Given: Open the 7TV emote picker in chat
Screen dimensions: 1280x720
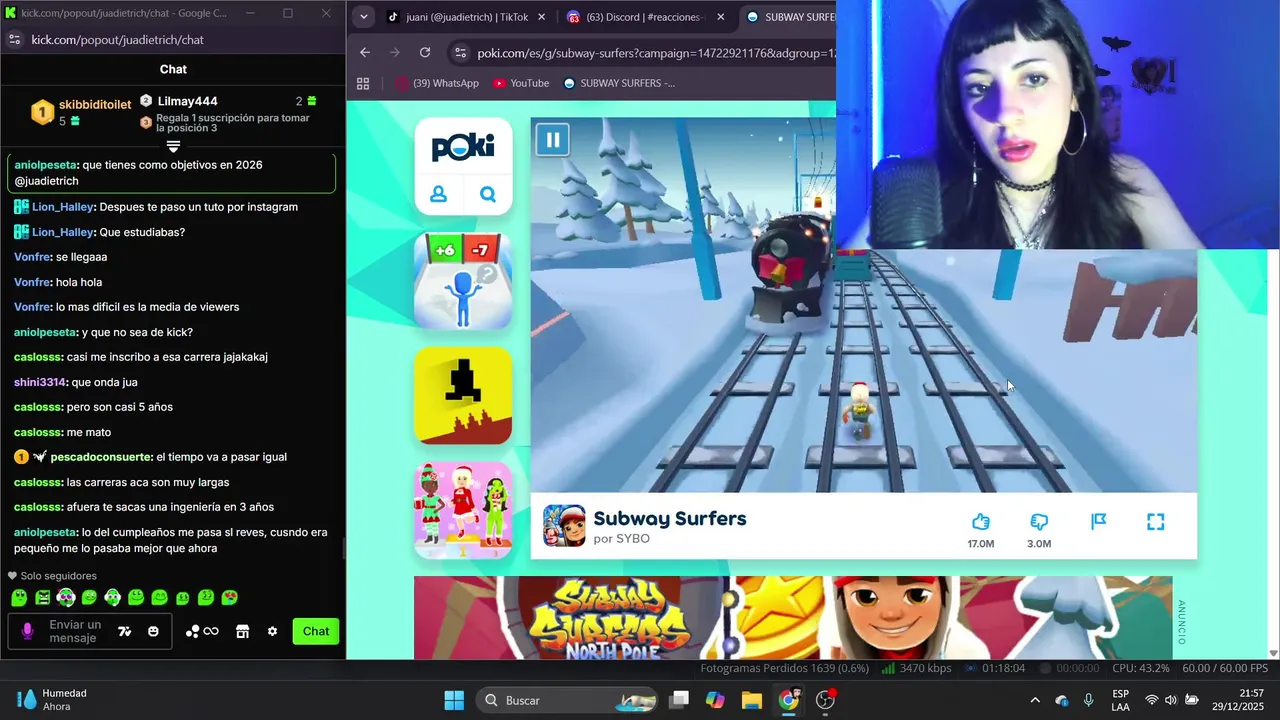Looking at the screenshot, I should pyautogui.click(x=124, y=631).
